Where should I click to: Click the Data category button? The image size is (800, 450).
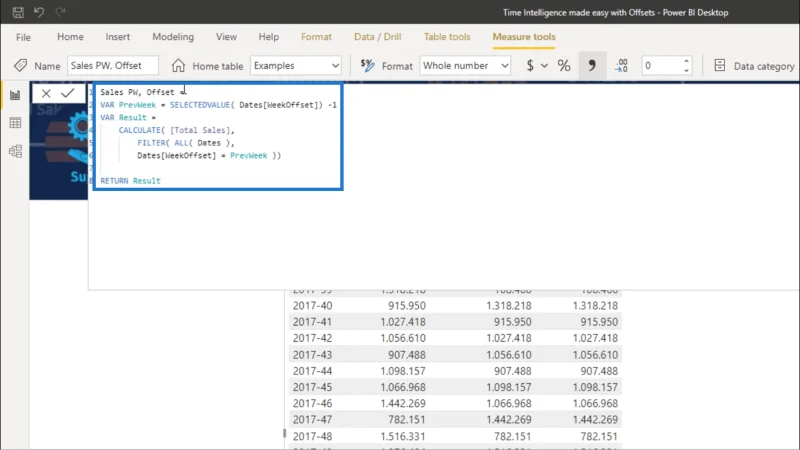(755, 66)
